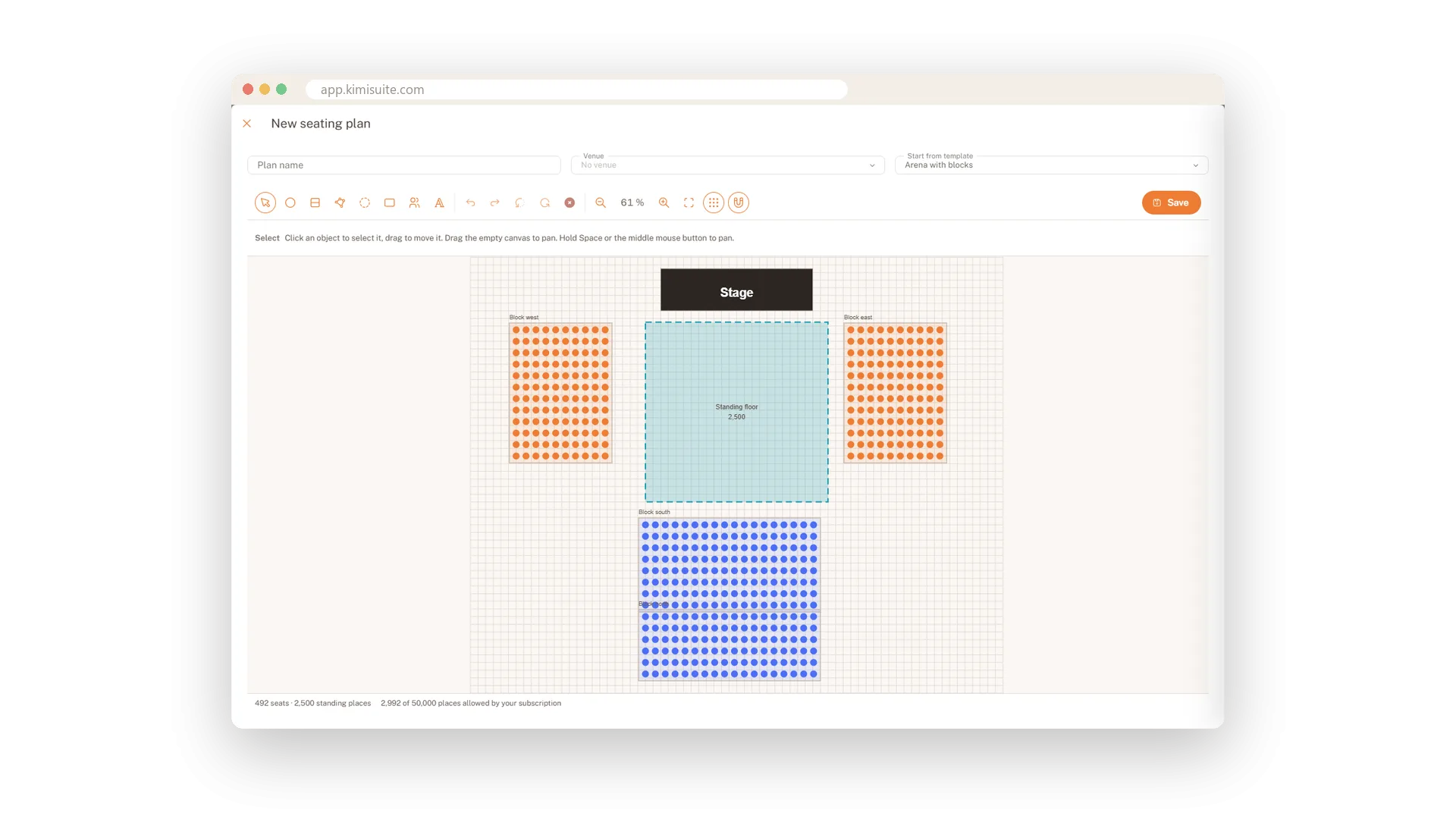
Task: Choose the dashed circle area tool
Action: tap(365, 202)
